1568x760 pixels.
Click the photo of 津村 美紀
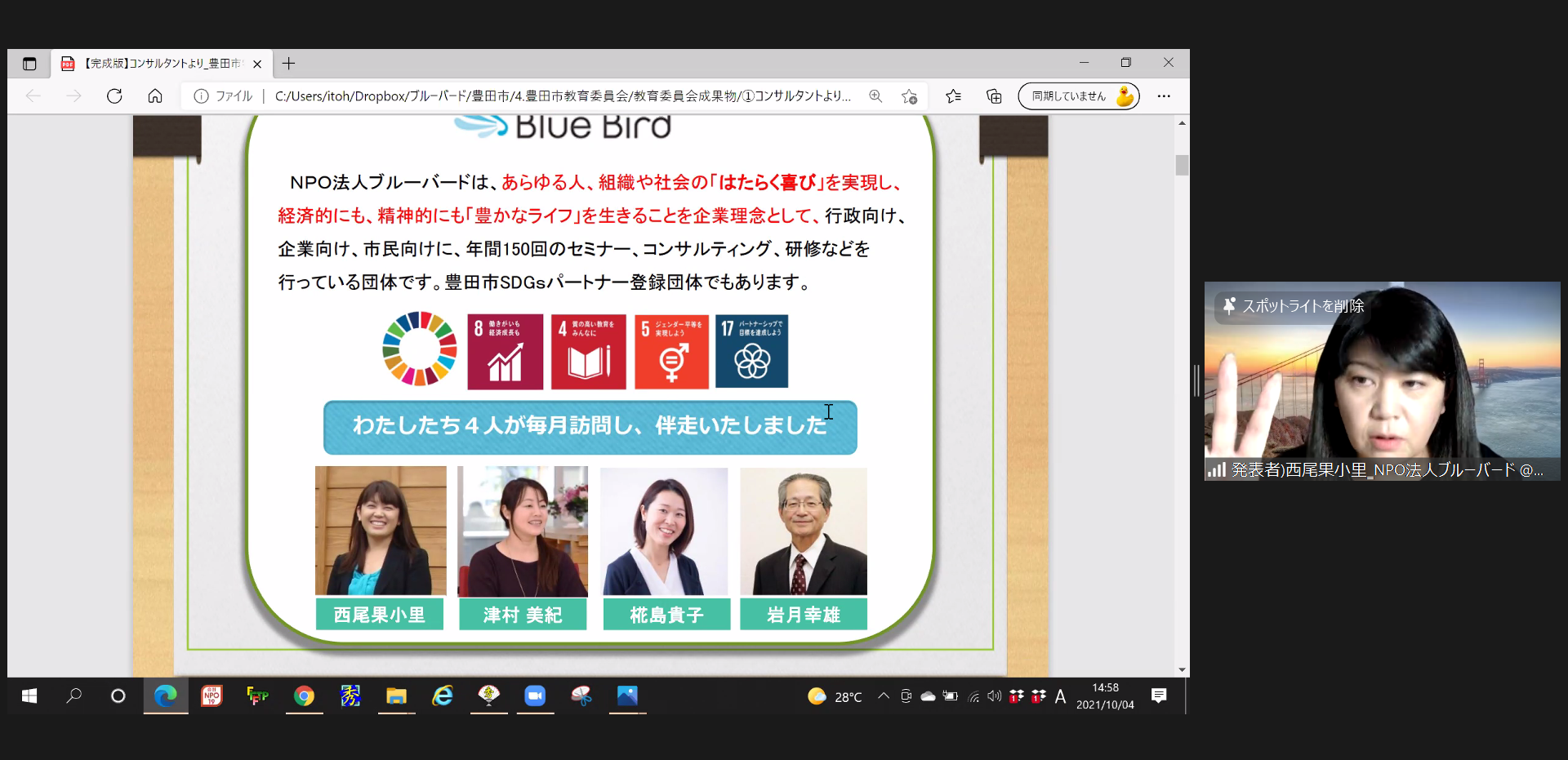pos(523,531)
